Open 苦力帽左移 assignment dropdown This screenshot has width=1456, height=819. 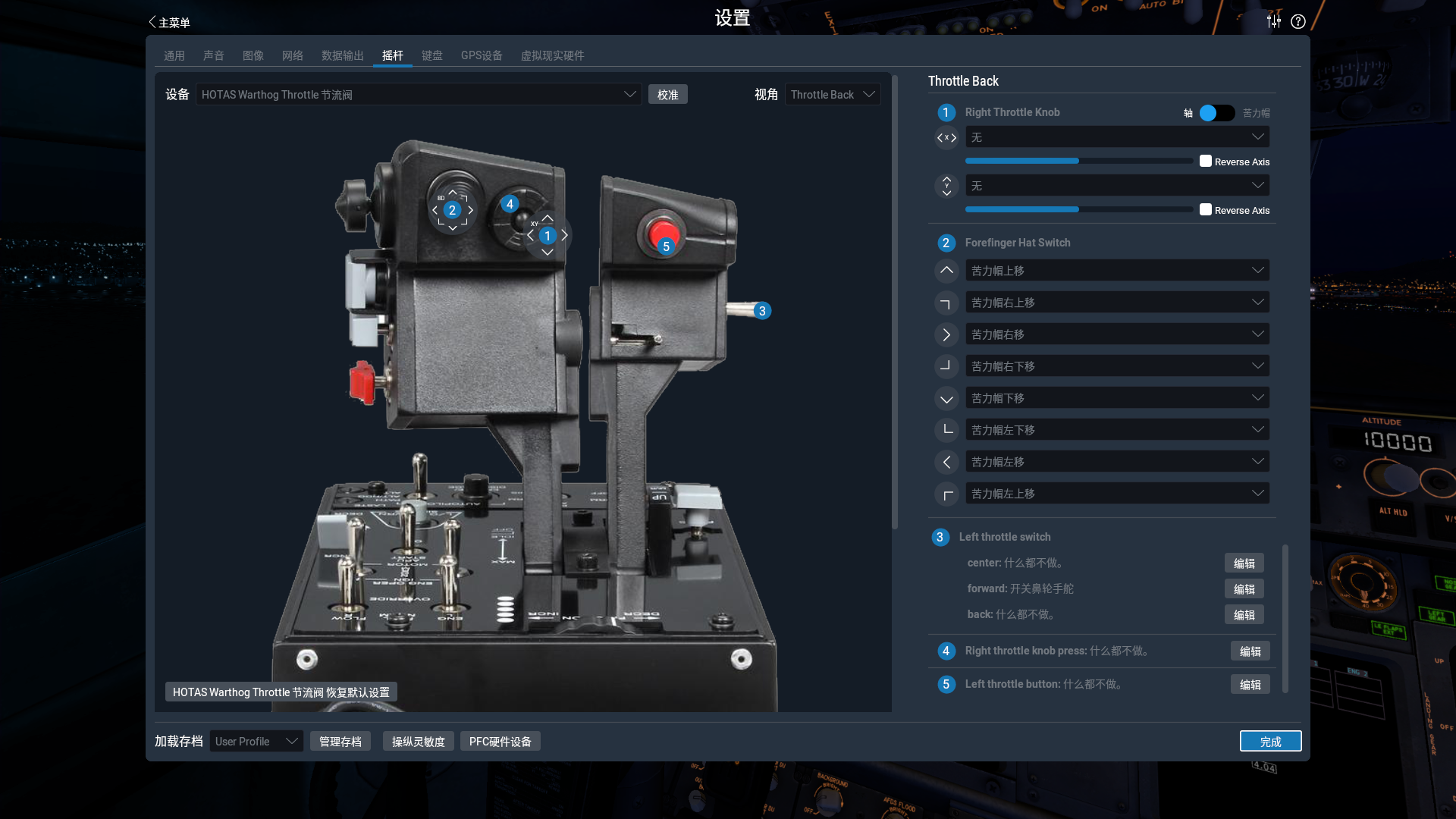(x=1117, y=462)
